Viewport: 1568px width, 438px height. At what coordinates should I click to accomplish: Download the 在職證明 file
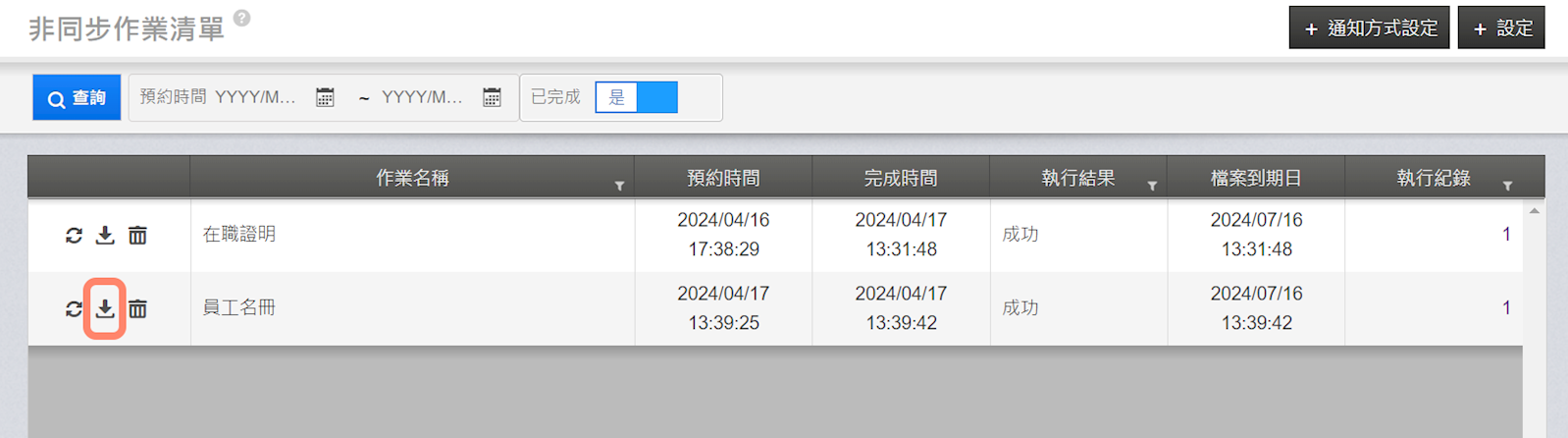coord(105,236)
